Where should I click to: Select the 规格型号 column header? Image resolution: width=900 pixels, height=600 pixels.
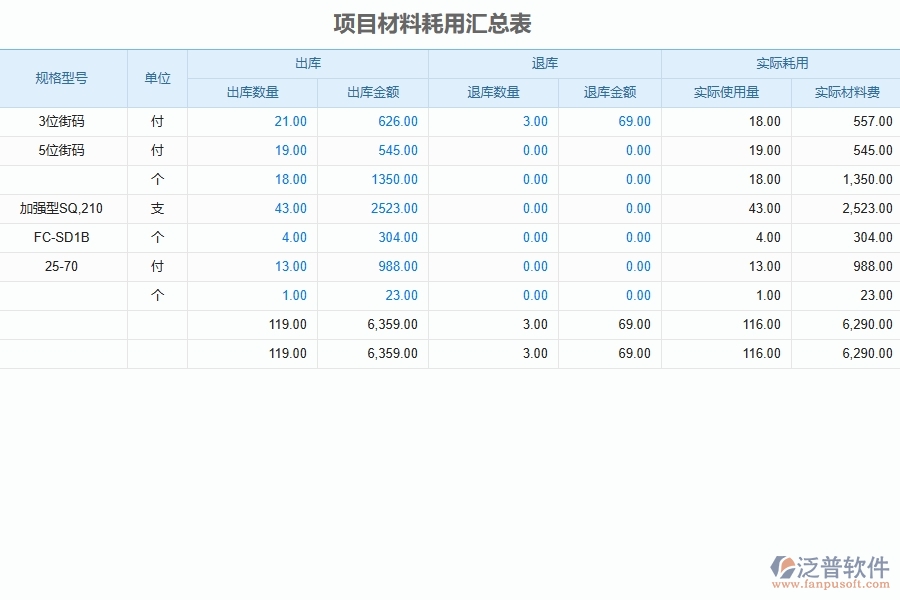pos(63,77)
